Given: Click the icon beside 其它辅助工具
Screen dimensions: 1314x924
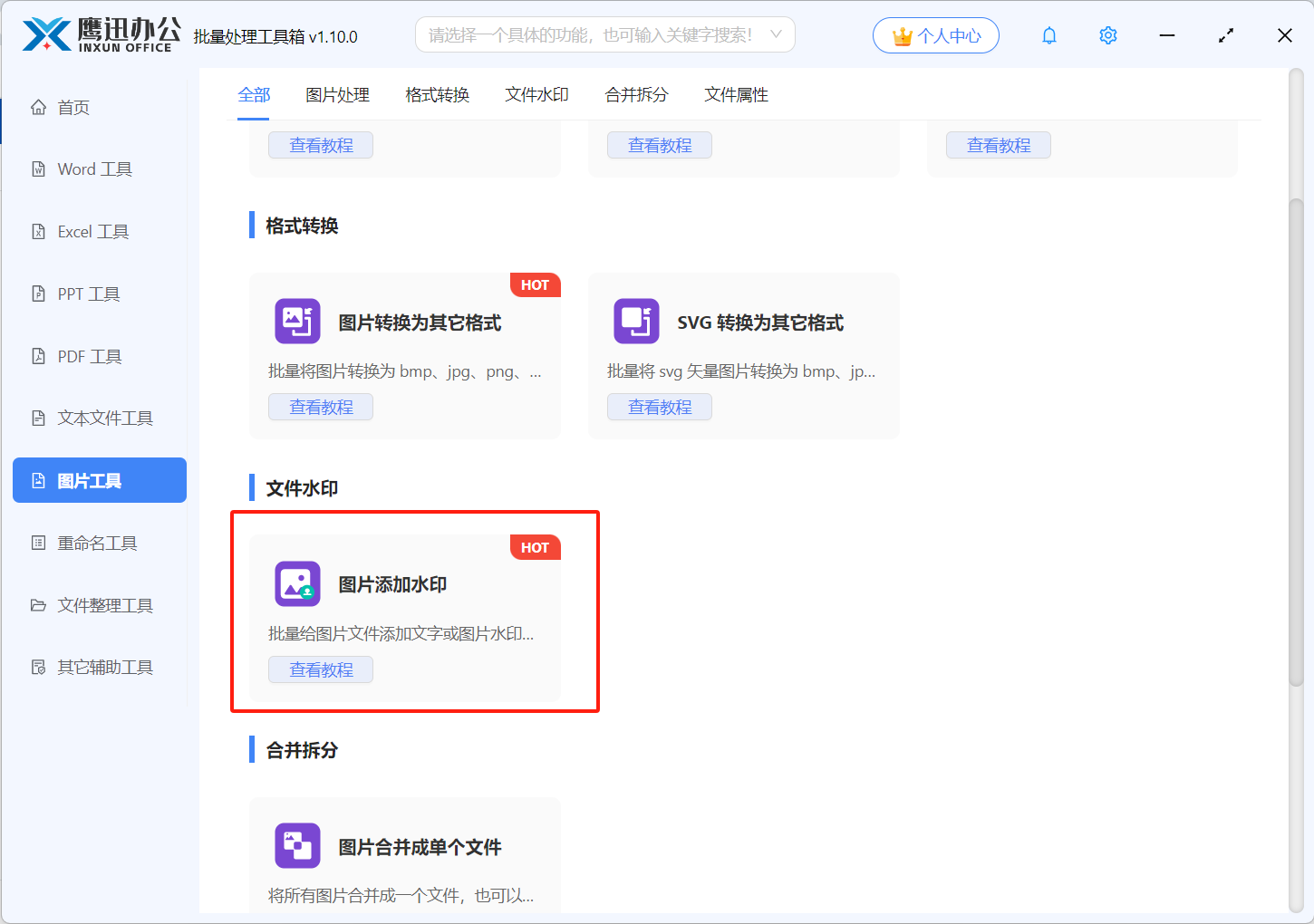Looking at the screenshot, I should [x=38, y=668].
